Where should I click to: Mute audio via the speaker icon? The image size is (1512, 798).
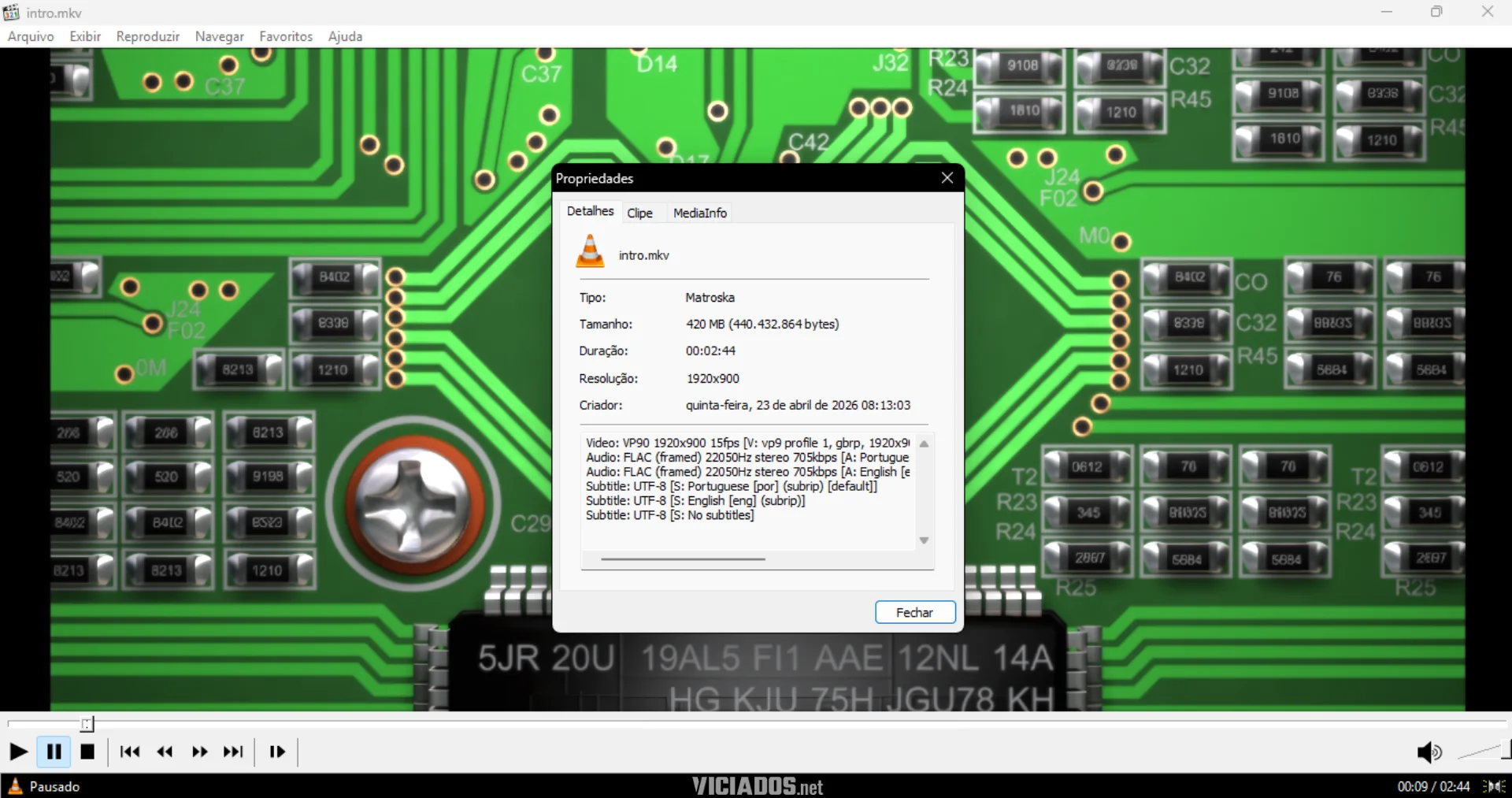pyautogui.click(x=1429, y=753)
